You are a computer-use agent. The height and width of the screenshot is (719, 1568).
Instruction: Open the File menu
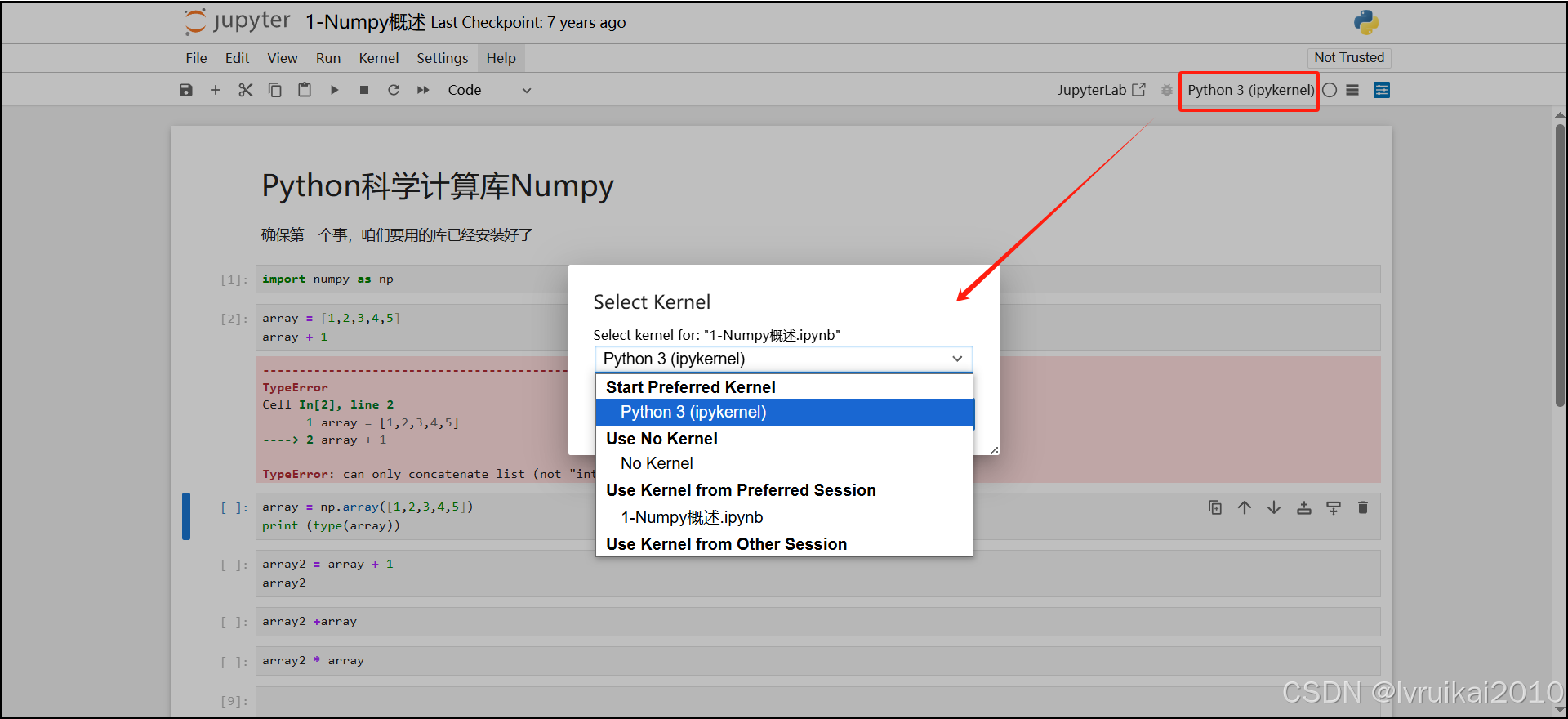pyautogui.click(x=196, y=58)
